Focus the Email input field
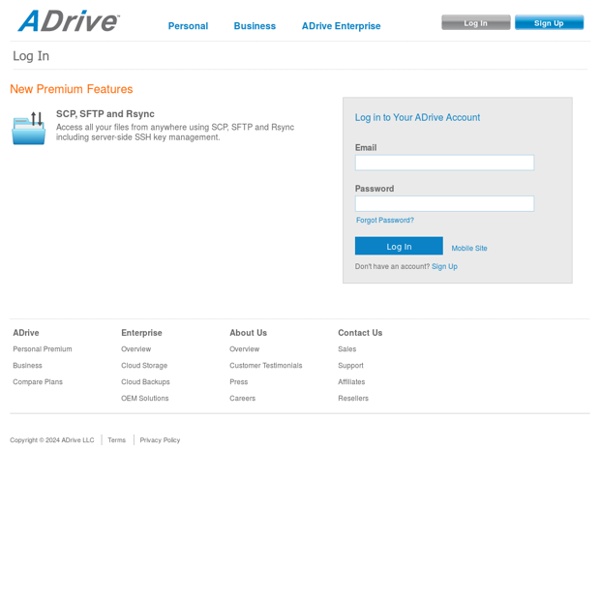 point(444,163)
